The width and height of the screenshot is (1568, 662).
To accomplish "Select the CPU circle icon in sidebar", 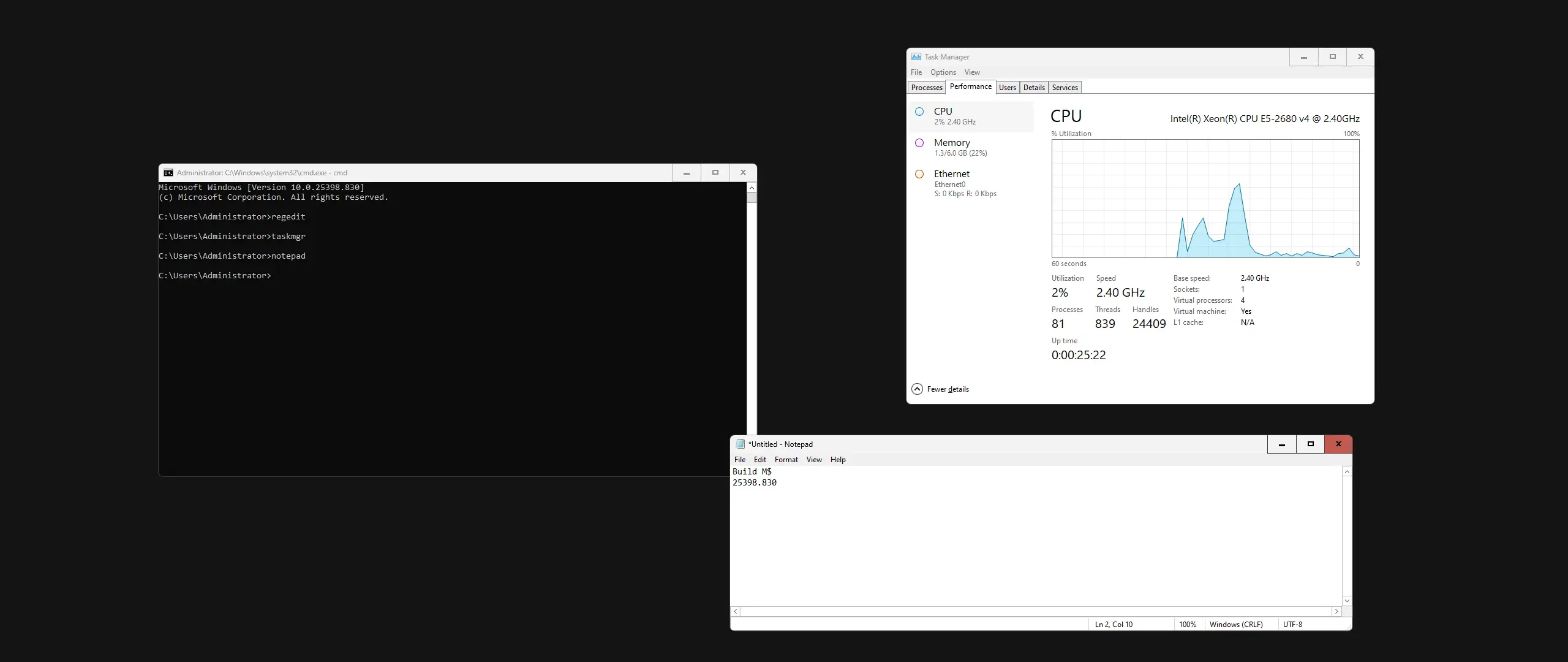I will 919,112.
